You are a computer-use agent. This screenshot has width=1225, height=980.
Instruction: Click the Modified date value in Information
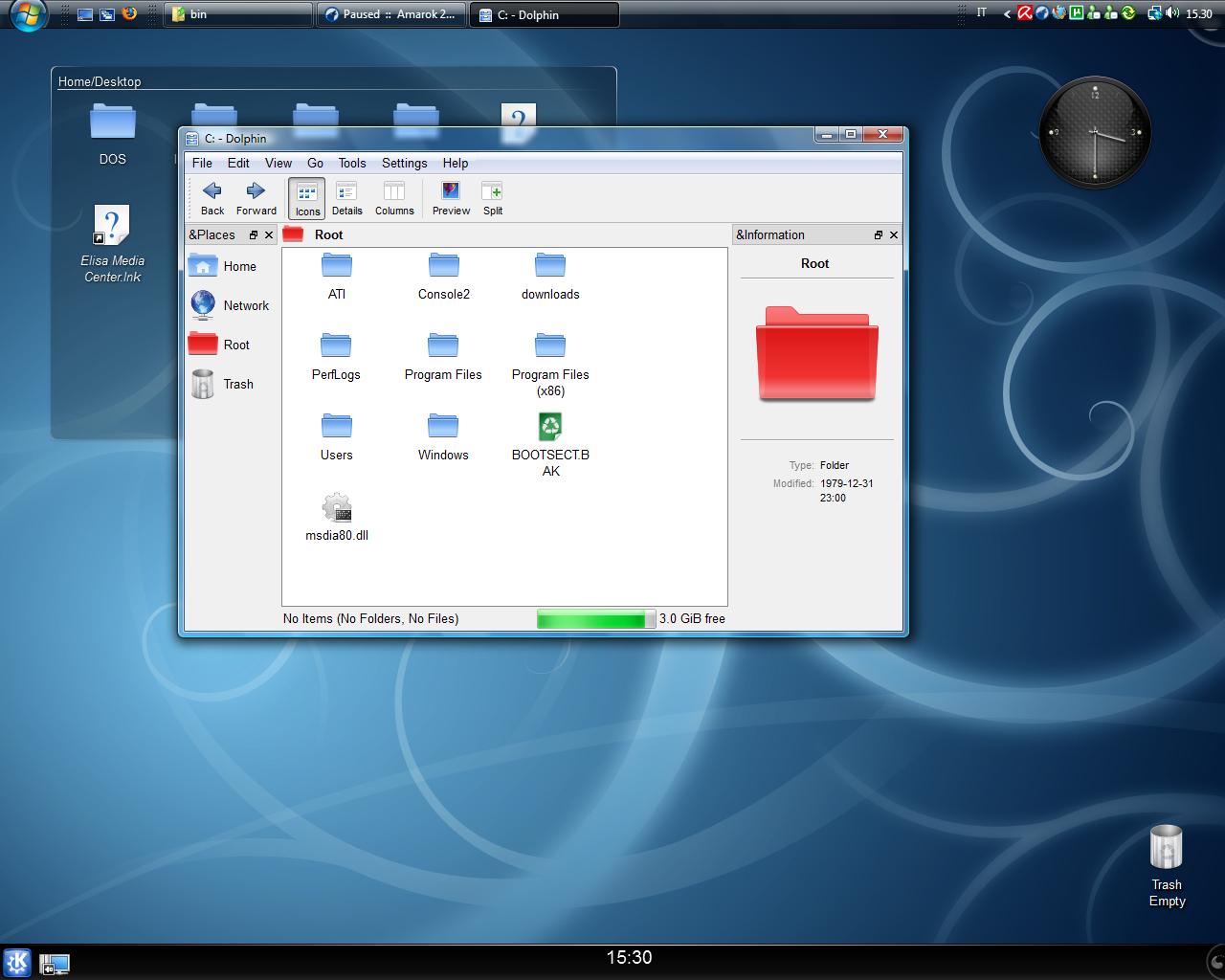[x=846, y=491]
